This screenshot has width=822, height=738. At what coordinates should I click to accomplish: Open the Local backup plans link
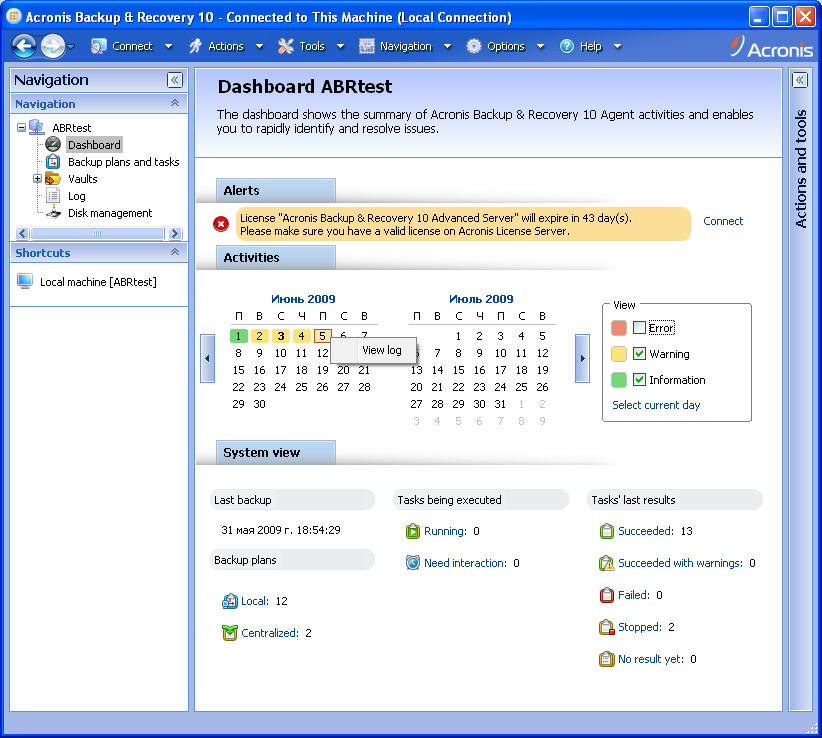pyautogui.click(x=254, y=601)
